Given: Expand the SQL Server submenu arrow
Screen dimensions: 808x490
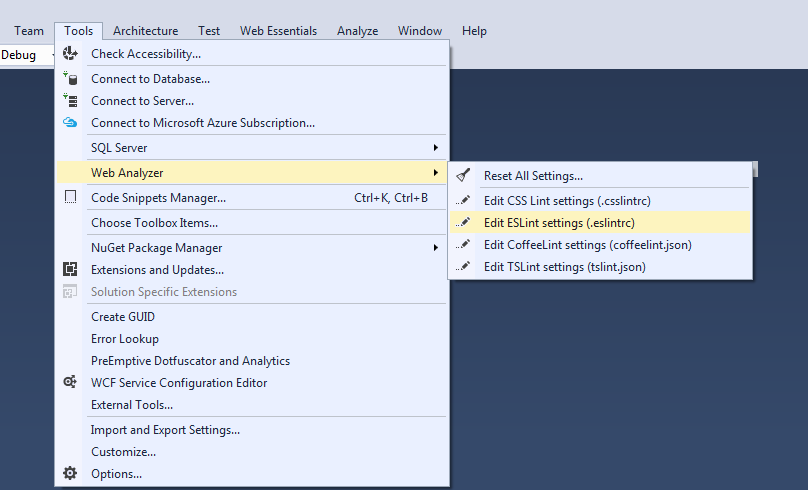Looking at the screenshot, I should click(x=436, y=147).
